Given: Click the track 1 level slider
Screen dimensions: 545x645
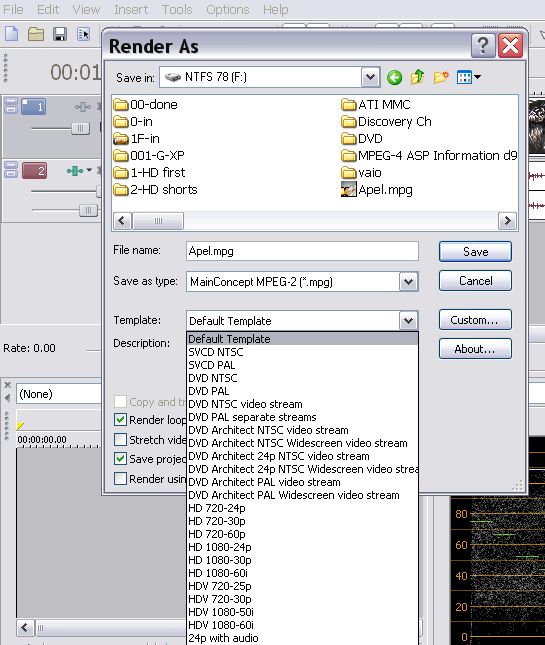Looking at the screenshot, I should click(x=80, y=129).
